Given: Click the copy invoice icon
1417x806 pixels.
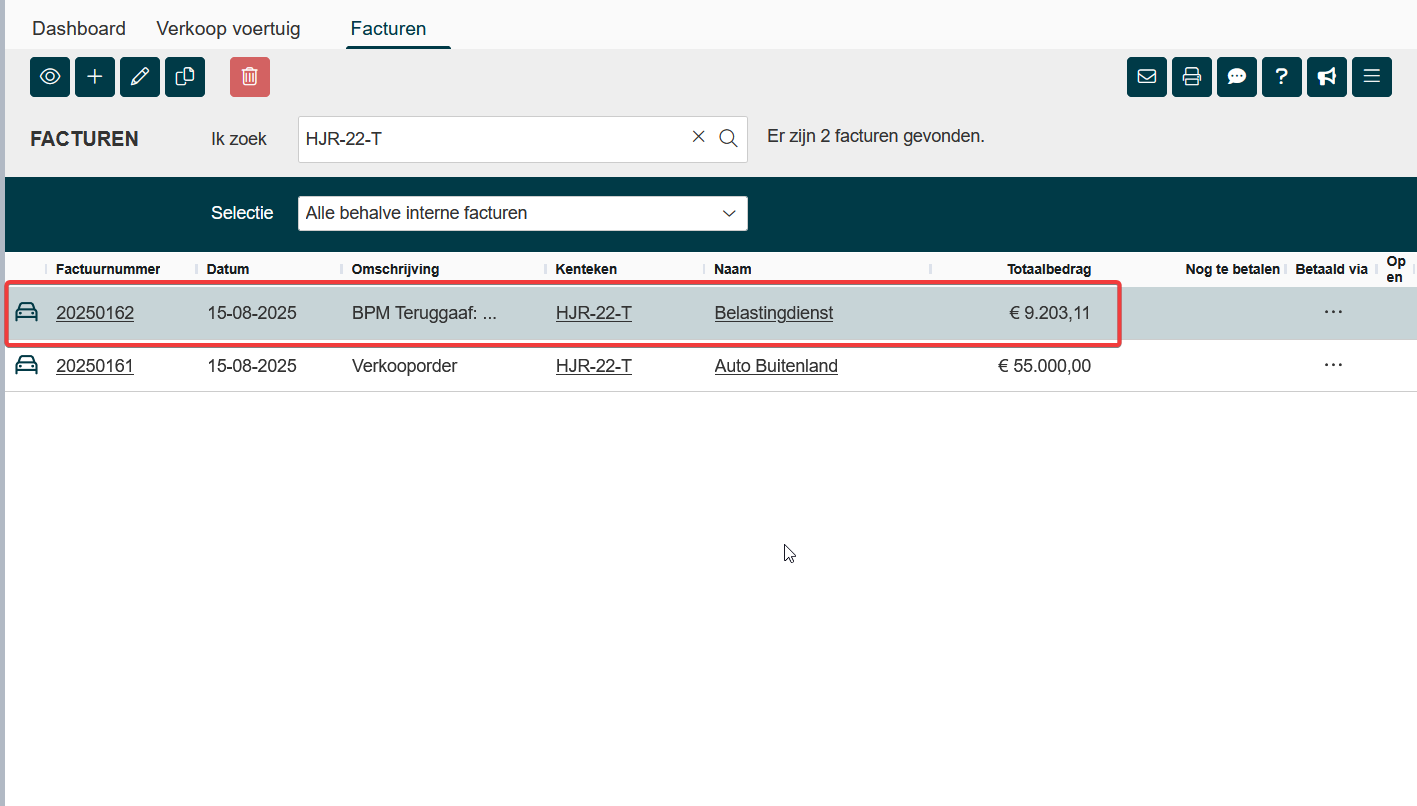Looking at the screenshot, I should point(185,77).
